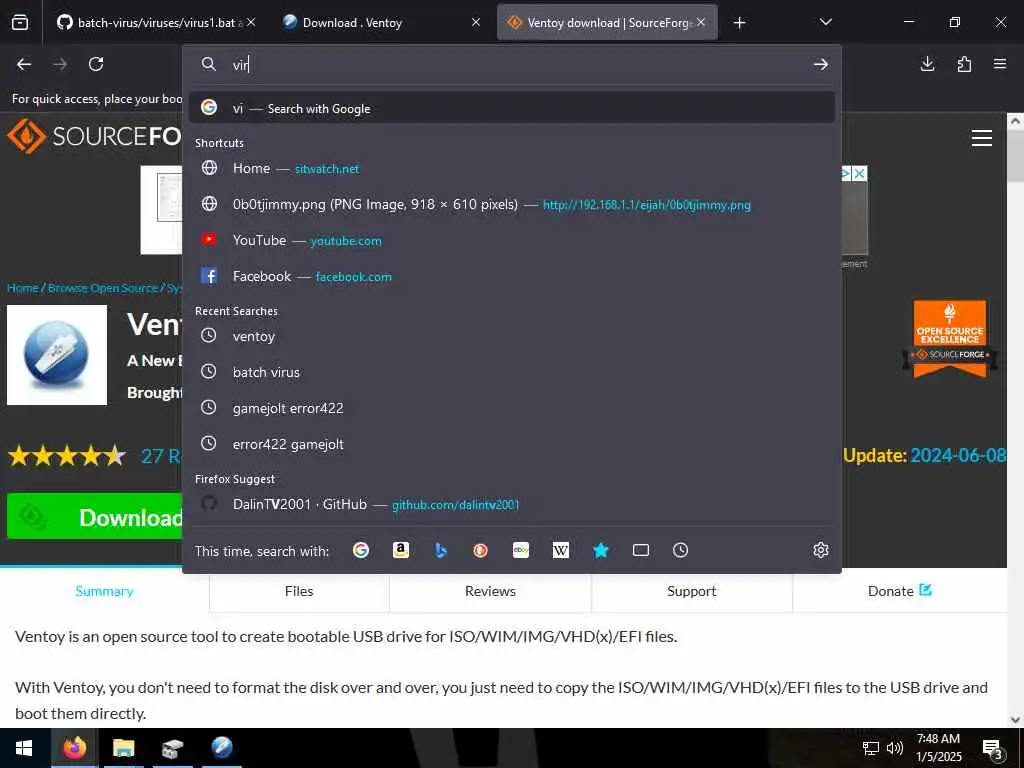Open Firefox application menu hamburger
The width and height of the screenshot is (1024, 768).
point(1000,64)
